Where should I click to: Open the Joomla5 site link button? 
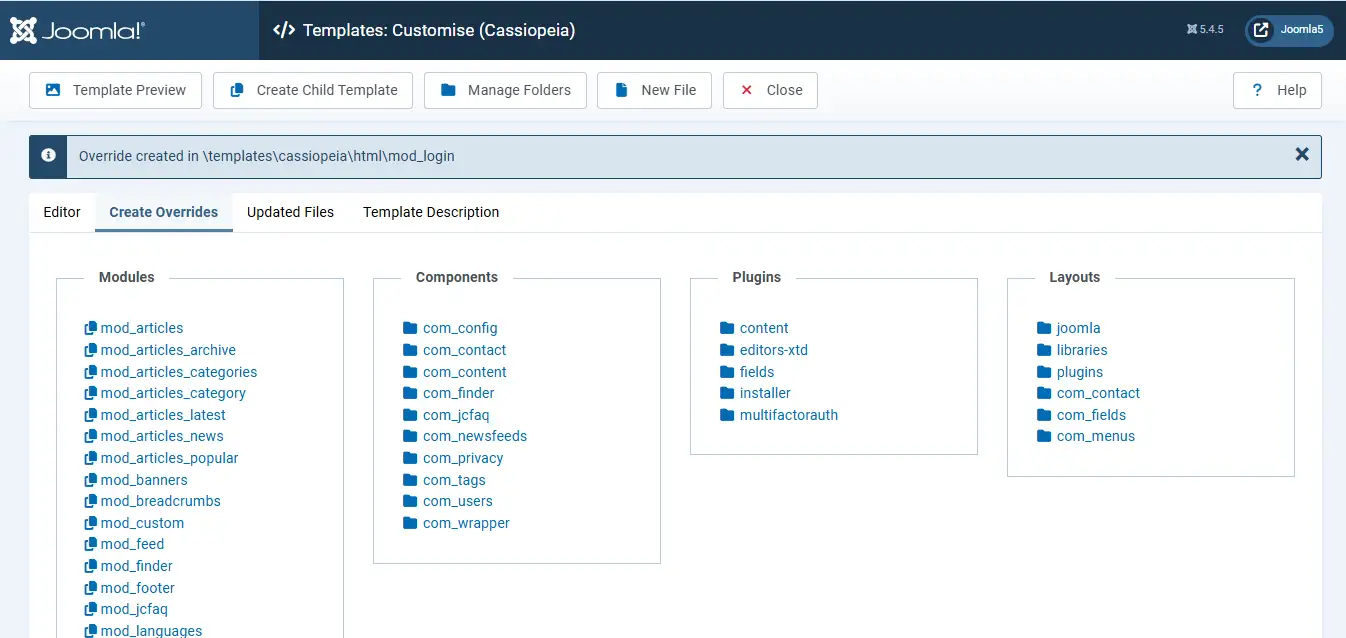point(1289,30)
